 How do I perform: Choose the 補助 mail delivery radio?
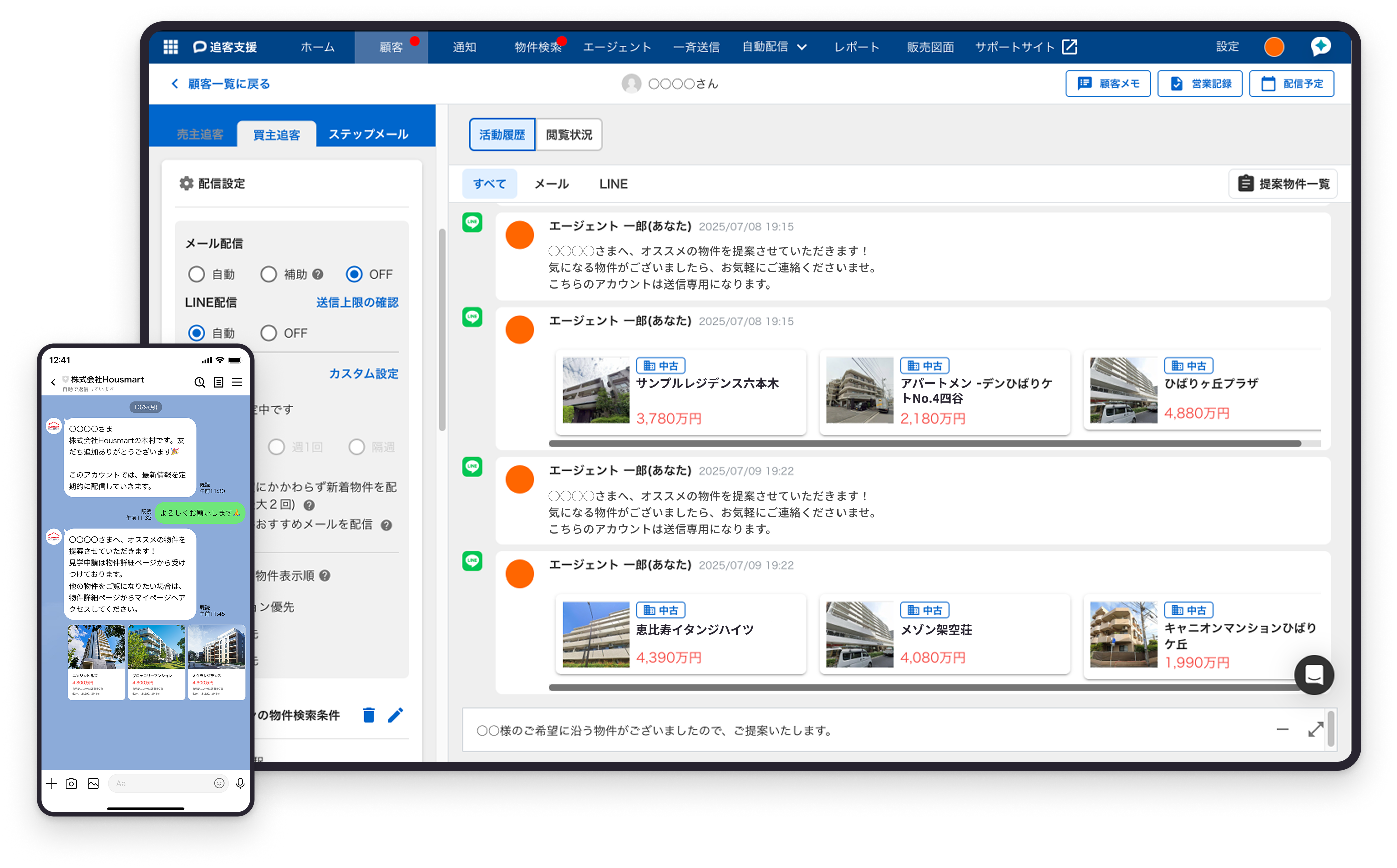268,275
